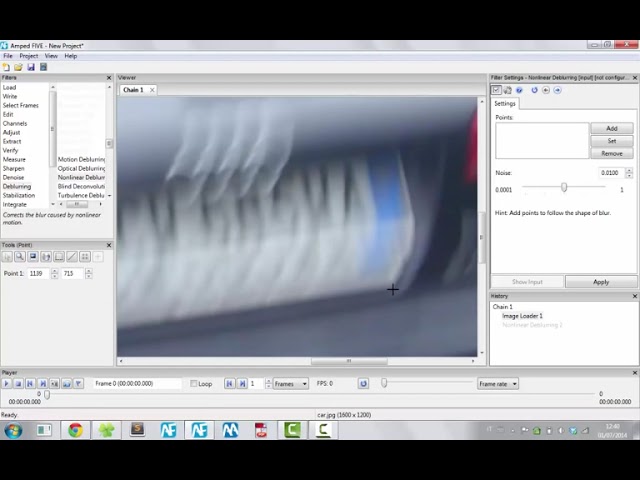The width and height of the screenshot is (640, 480).
Task: Open the green clover app in taskbar
Action: pos(107,430)
